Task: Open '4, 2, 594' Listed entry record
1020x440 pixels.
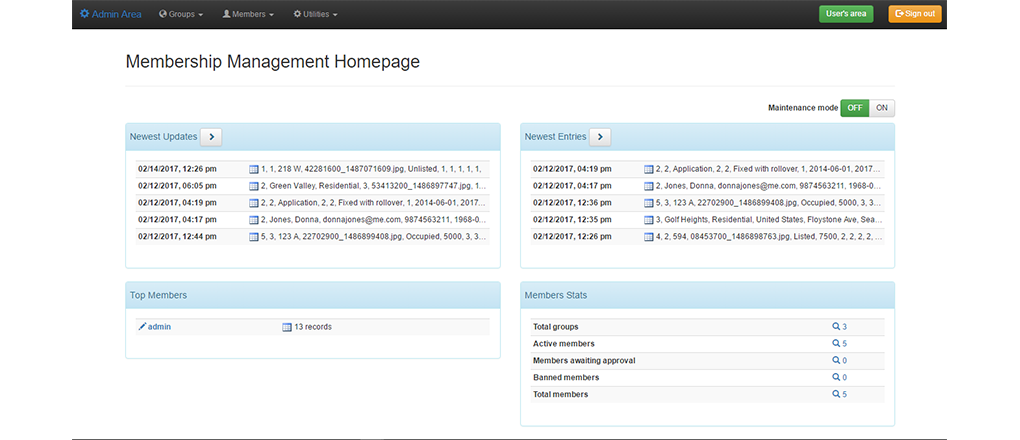Action: click(x=769, y=237)
